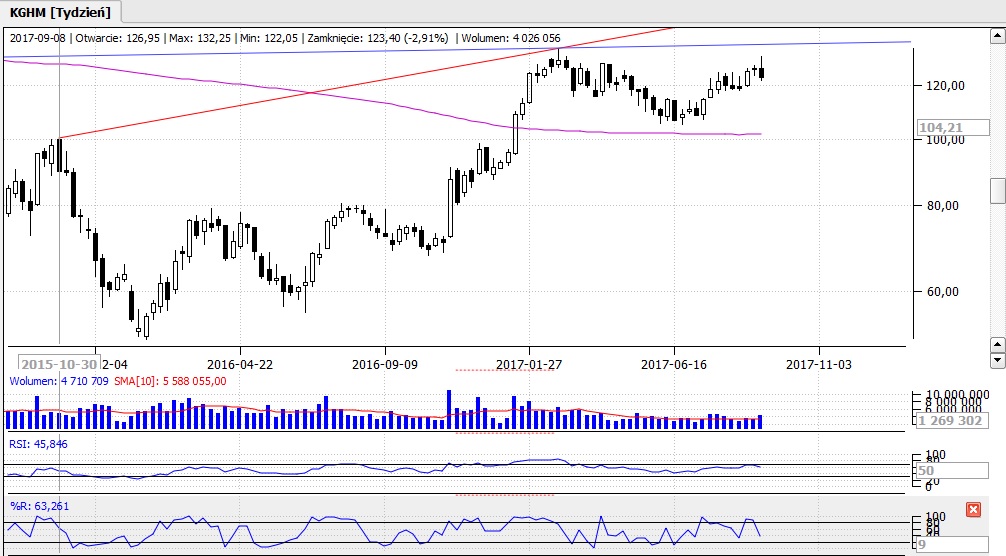
Task: Click the small down arrow below the price axis
Action: (996, 359)
